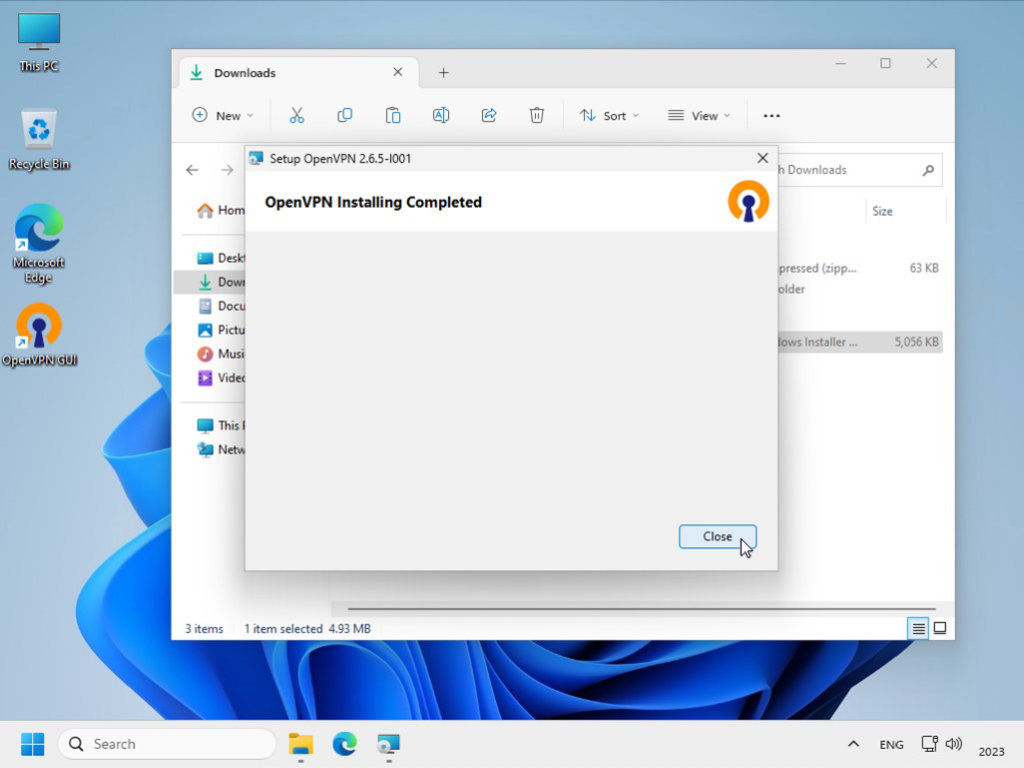
Task: Click the volume speaker icon in system tray
Action: pyautogui.click(x=953, y=744)
